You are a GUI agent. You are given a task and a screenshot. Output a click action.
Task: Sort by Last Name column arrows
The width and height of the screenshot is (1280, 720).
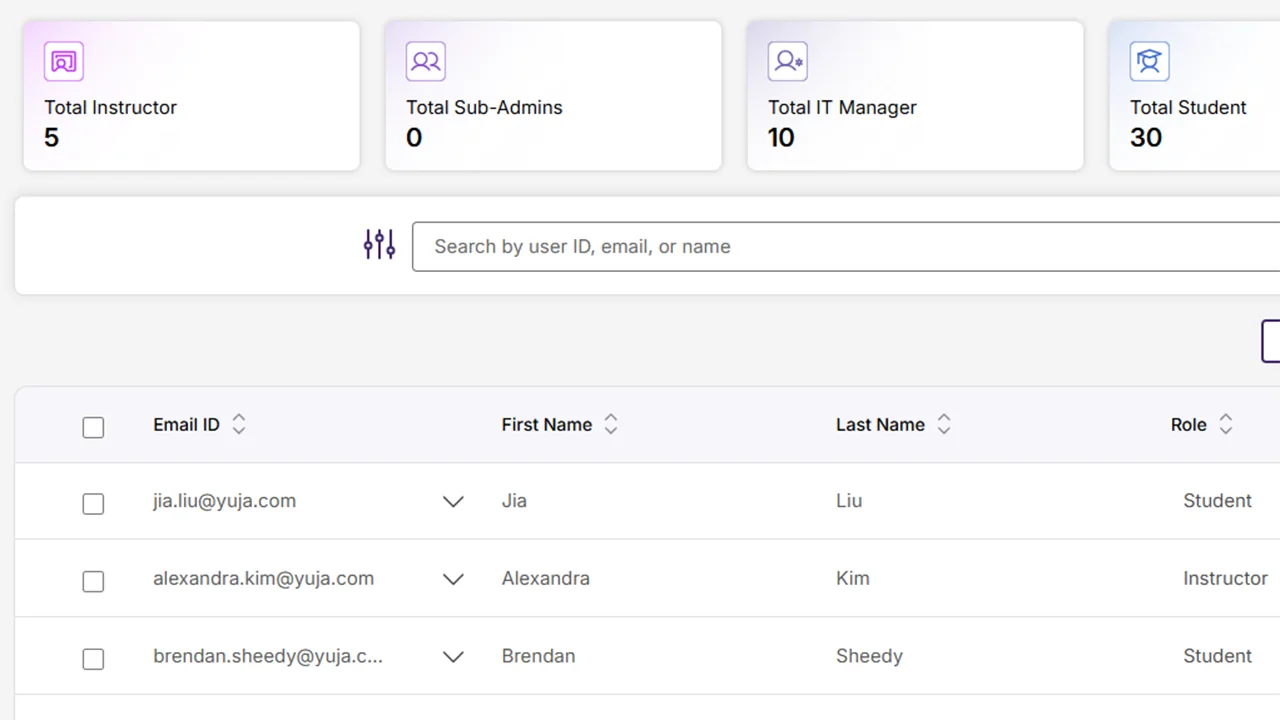click(943, 425)
